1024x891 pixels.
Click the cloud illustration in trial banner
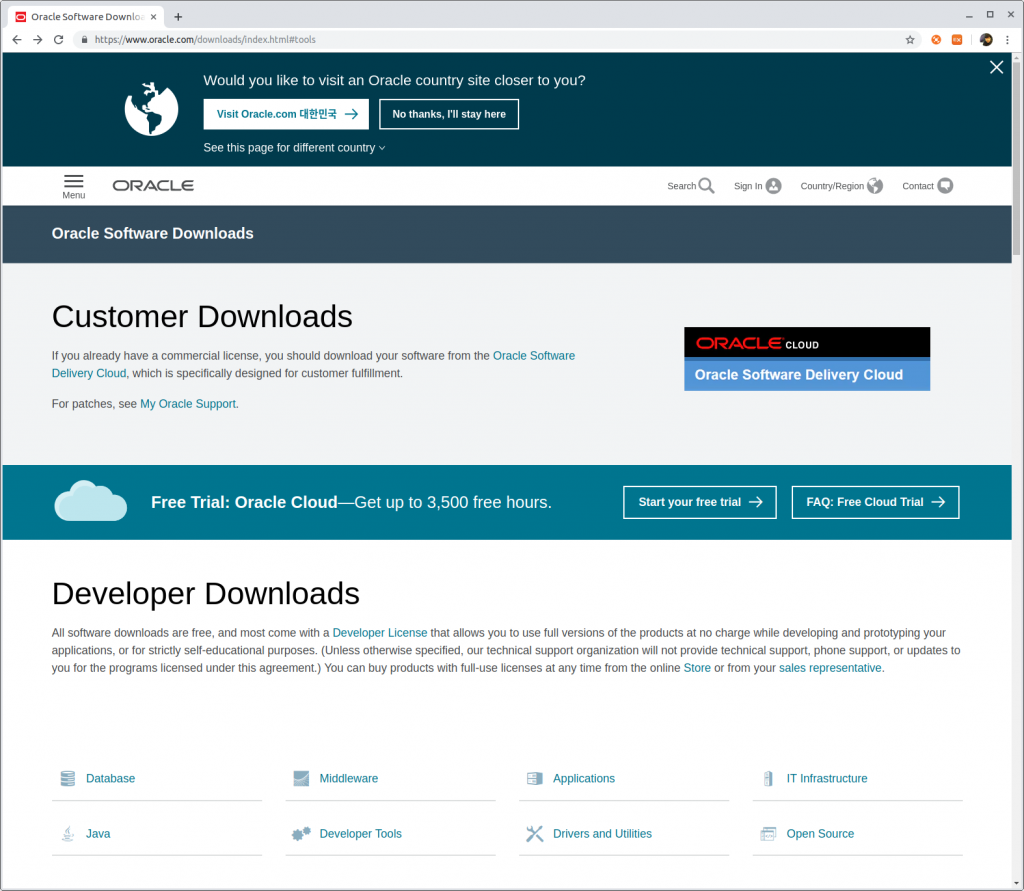(x=91, y=501)
